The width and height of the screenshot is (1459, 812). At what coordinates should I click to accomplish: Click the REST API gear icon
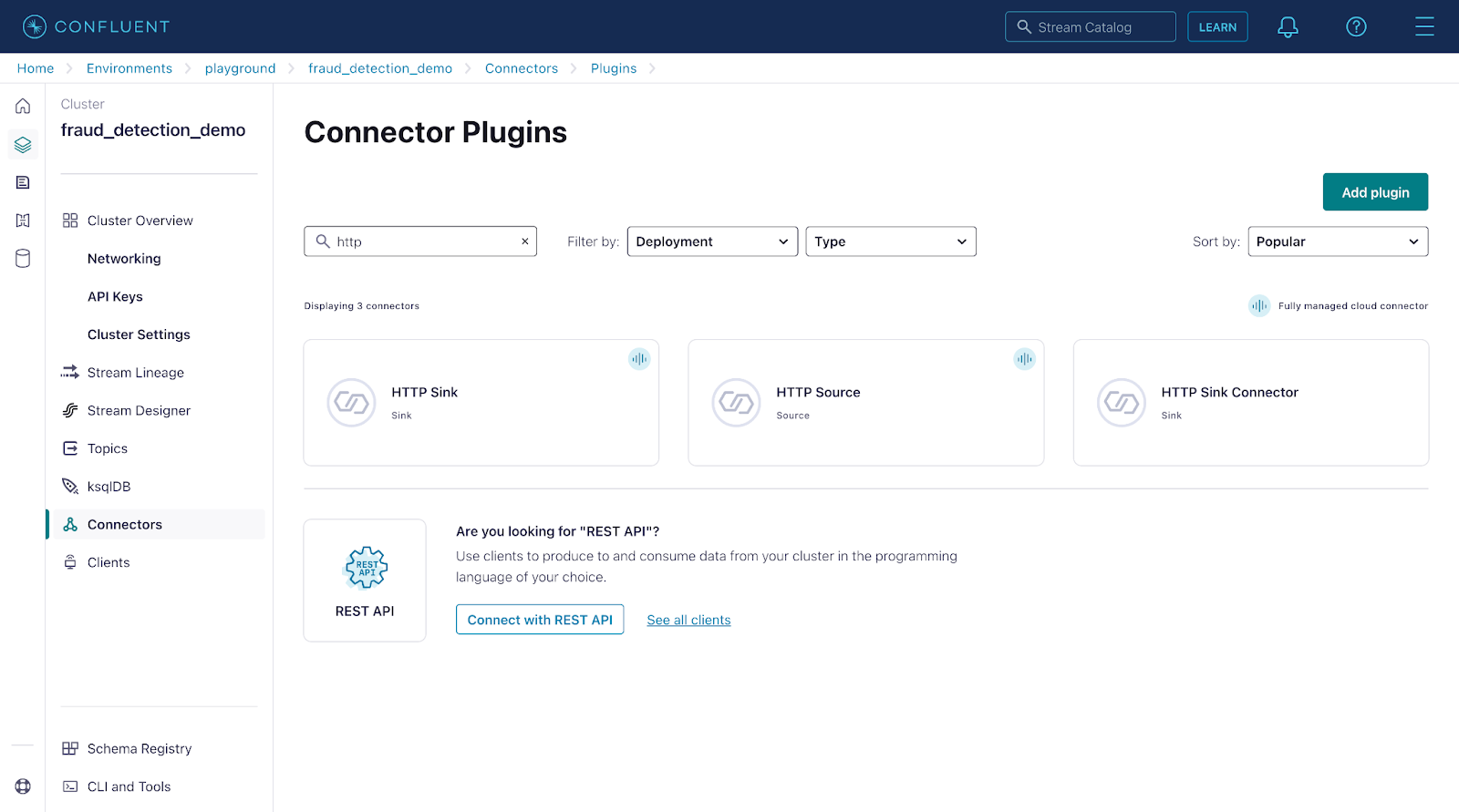click(366, 568)
